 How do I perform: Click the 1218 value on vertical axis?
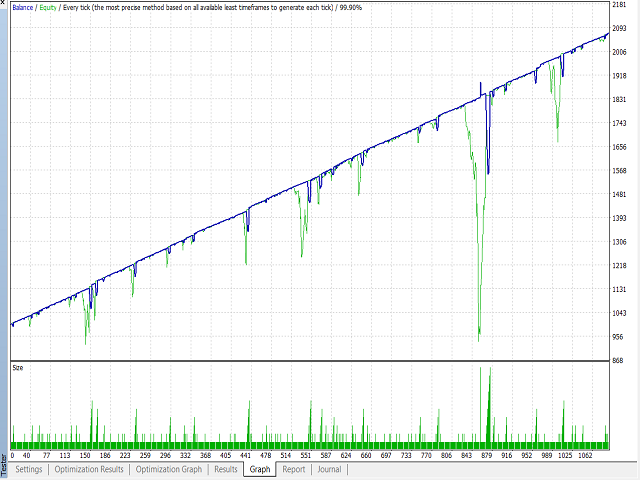[619, 265]
